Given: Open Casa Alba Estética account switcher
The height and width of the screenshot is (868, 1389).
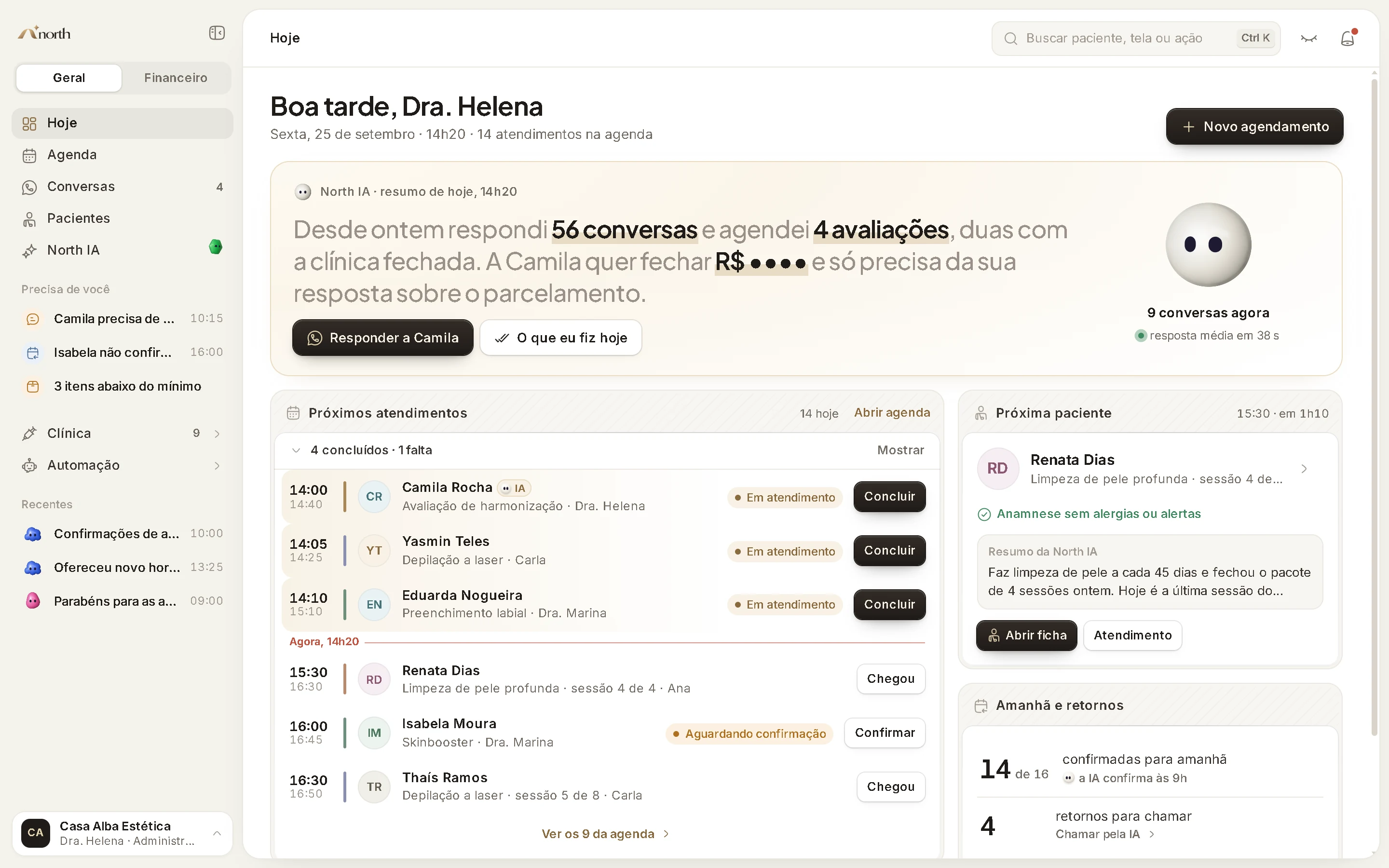Looking at the screenshot, I should pyautogui.click(x=122, y=834).
